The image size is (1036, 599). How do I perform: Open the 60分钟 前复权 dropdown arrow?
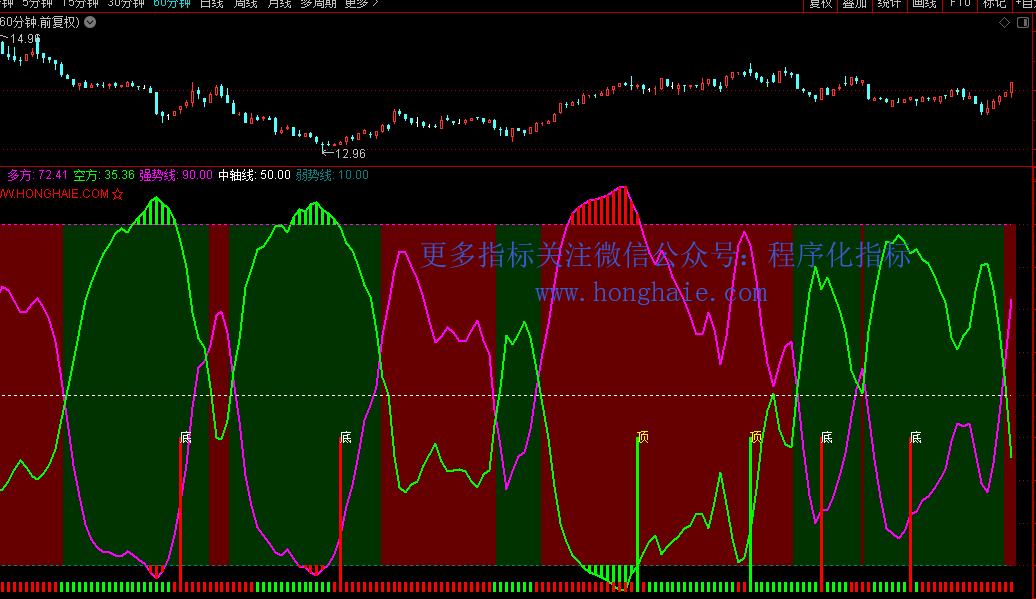pyautogui.click(x=90, y=23)
